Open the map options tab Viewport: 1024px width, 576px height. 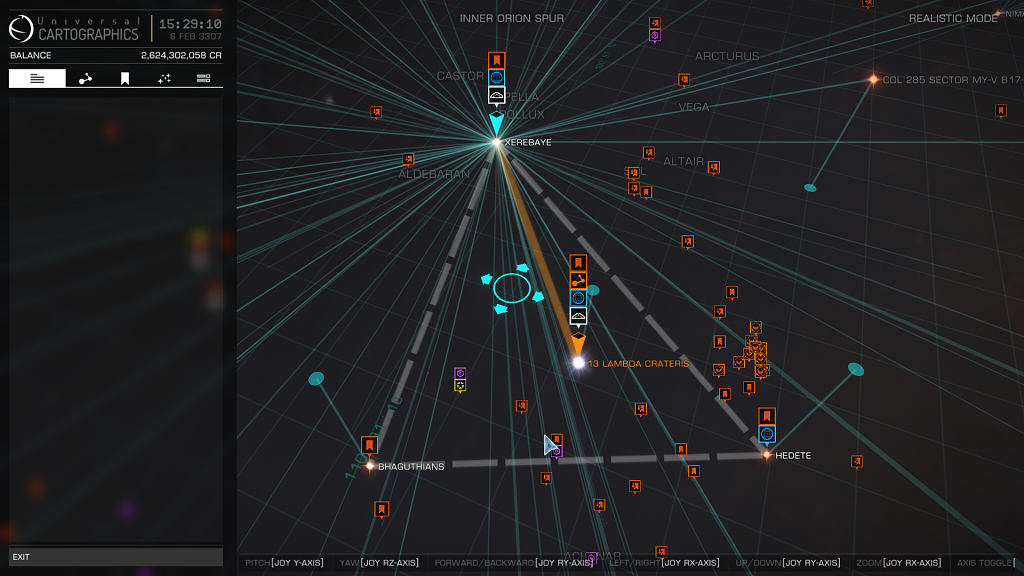203,78
